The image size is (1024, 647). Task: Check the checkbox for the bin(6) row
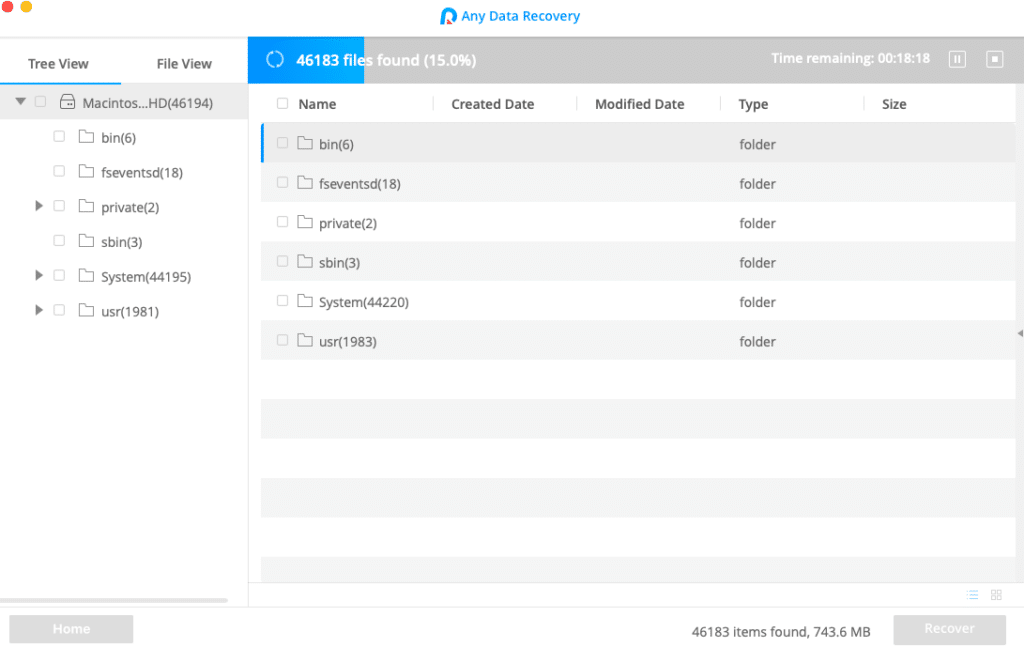280,143
